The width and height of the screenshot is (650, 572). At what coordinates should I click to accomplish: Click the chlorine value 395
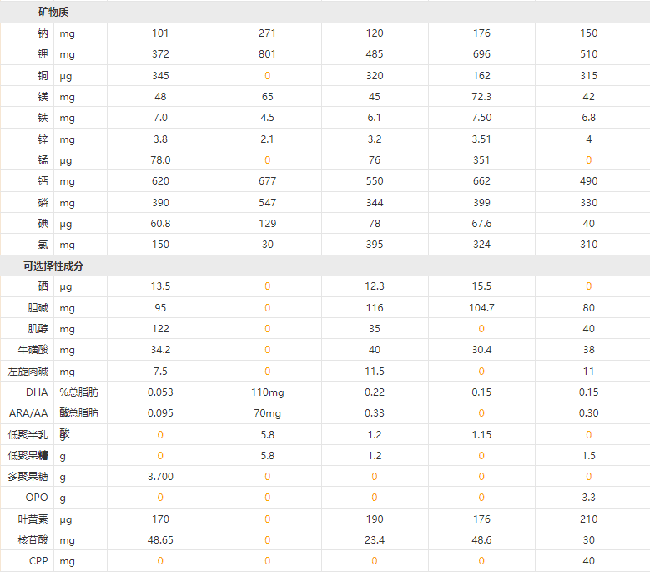click(x=374, y=244)
